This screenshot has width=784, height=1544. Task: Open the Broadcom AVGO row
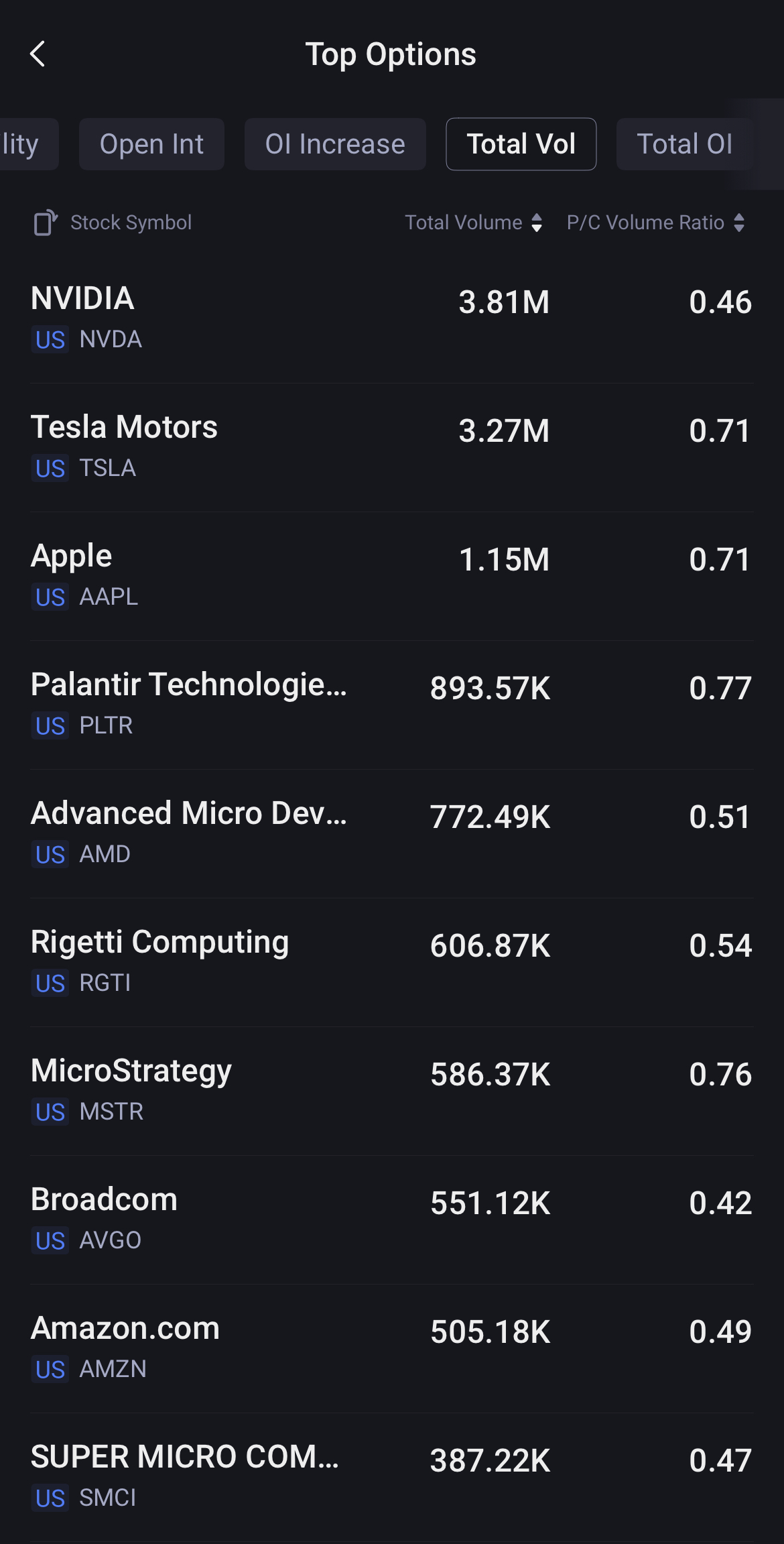(391, 1219)
